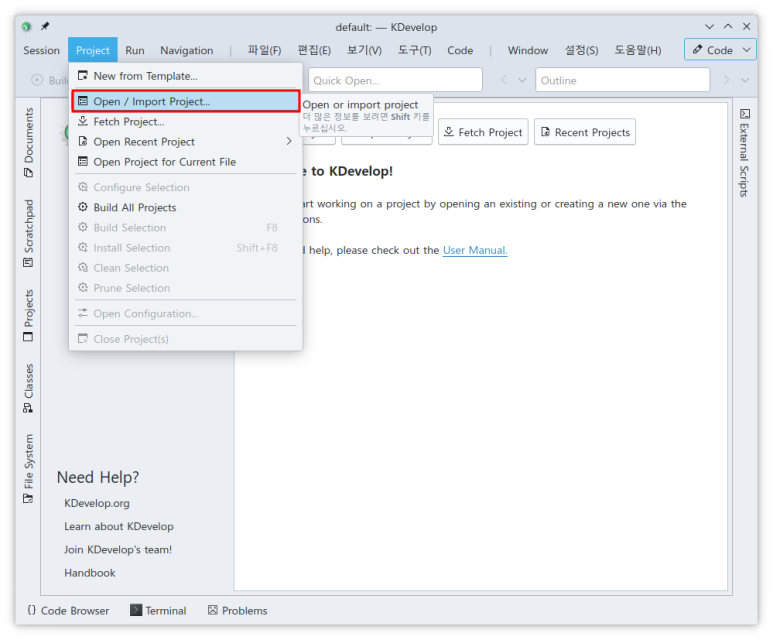Click the pin window icon in title bar
The height and width of the screenshot is (640, 773).
point(45,26)
